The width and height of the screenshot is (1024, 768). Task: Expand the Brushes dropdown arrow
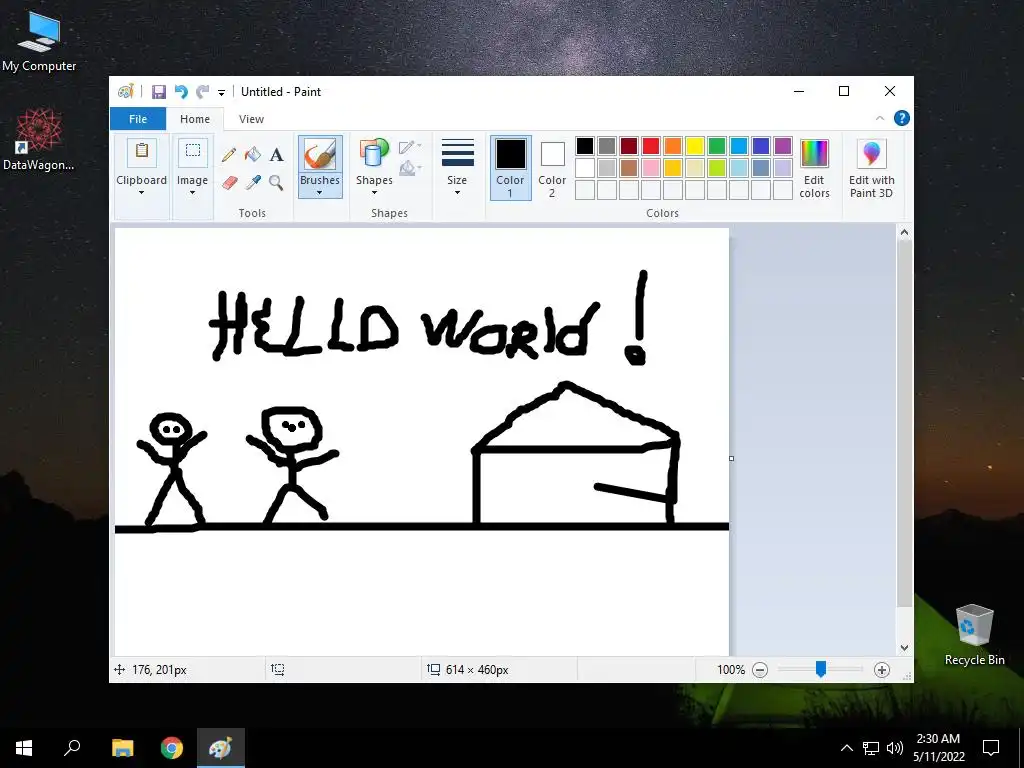pyautogui.click(x=320, y=193)
